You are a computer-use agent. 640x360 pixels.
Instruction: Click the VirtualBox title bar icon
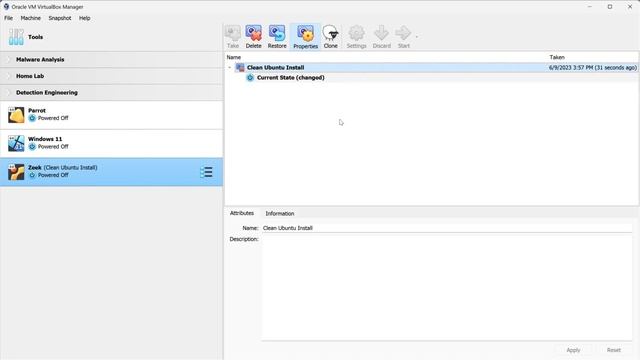pos(6,7)
